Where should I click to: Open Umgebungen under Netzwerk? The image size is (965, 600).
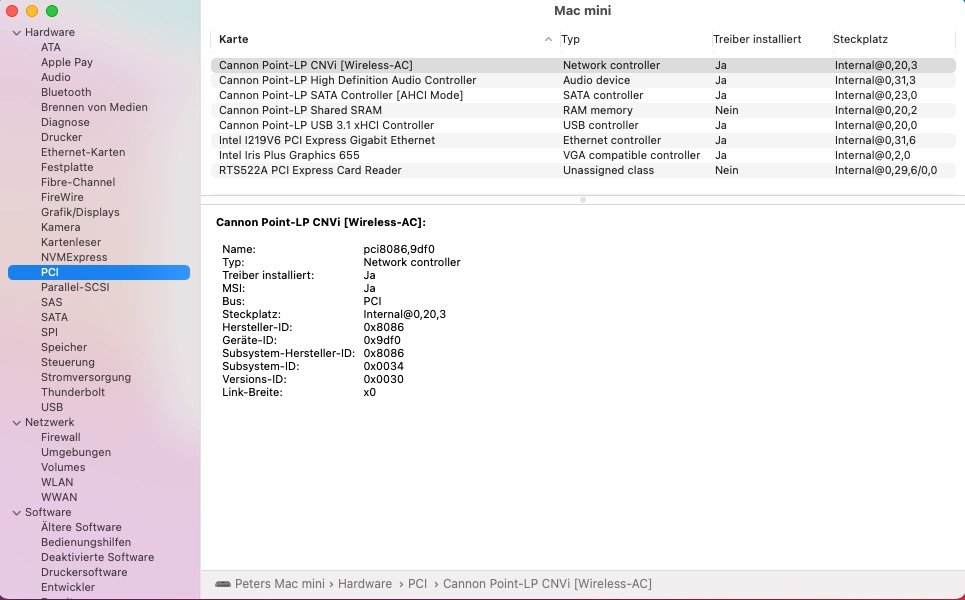tap(76, 452)
